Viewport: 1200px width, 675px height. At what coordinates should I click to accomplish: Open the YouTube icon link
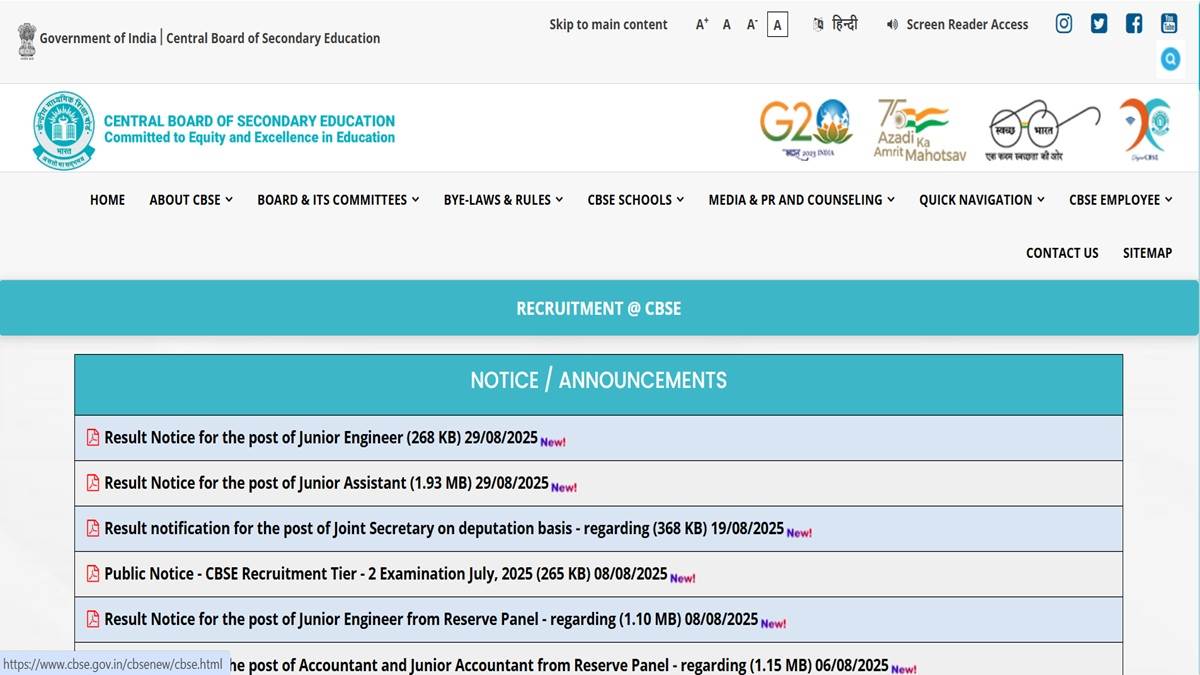coord(1169,23)
